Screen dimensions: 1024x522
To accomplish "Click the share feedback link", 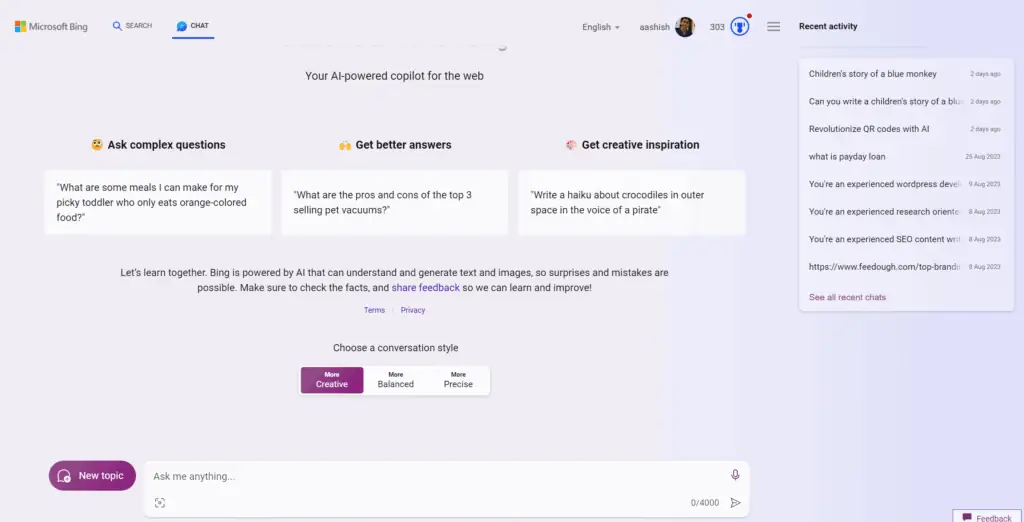I will [425, 287].
